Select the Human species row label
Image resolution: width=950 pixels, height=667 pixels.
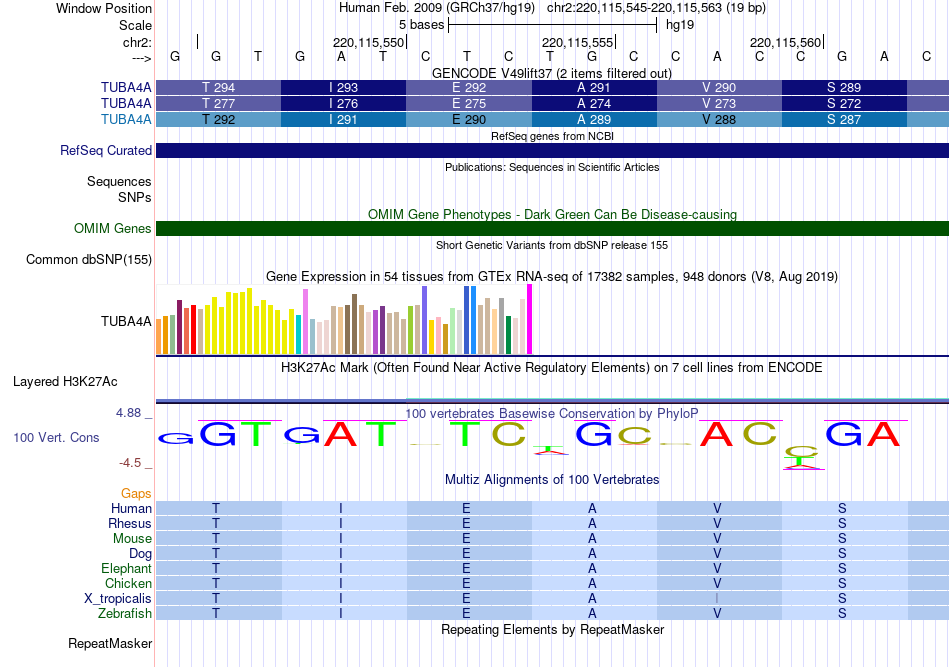(131, 509)
